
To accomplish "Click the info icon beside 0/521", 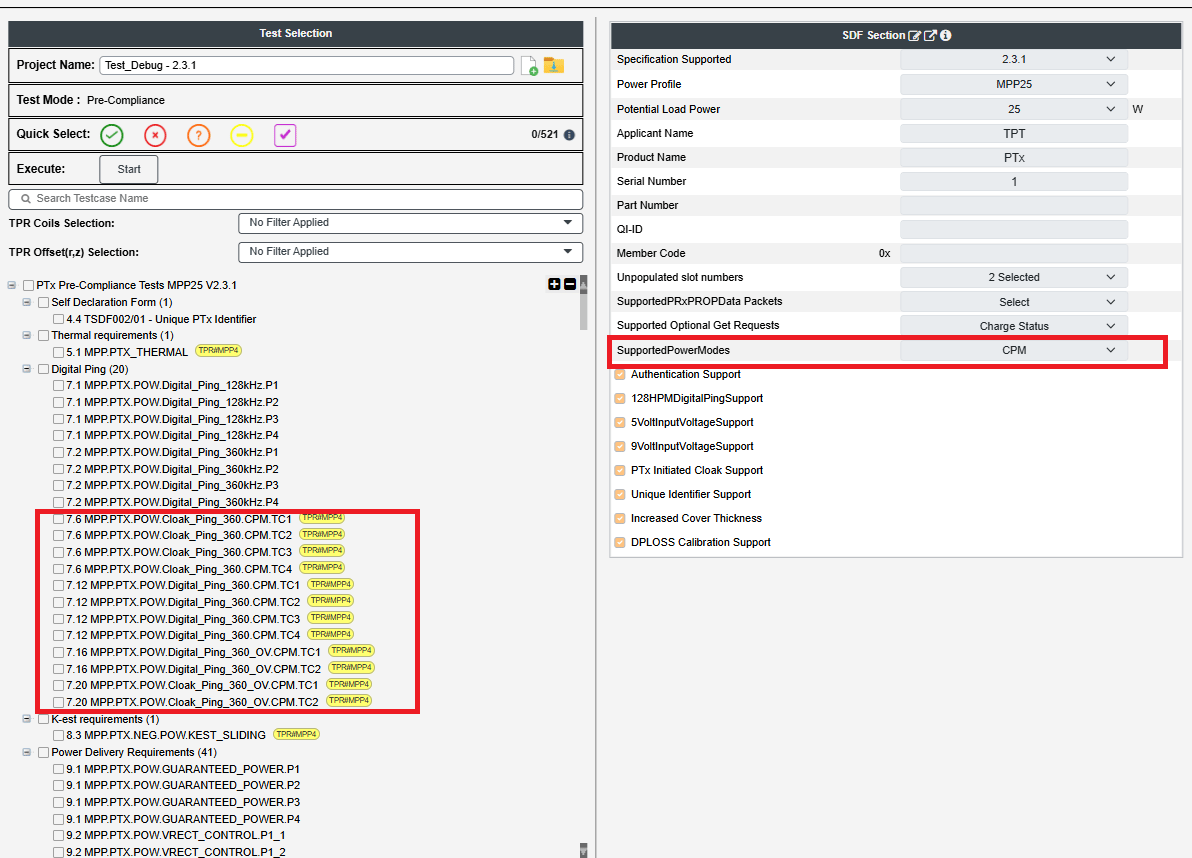I will (569, 135).
